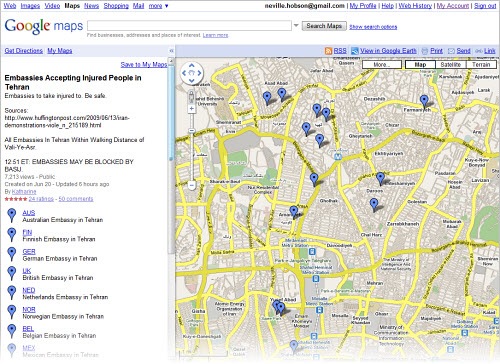Click Save to My Maps
Viewport: 500px width, 364px height.
pyautogui.click(x=144, y=64)
